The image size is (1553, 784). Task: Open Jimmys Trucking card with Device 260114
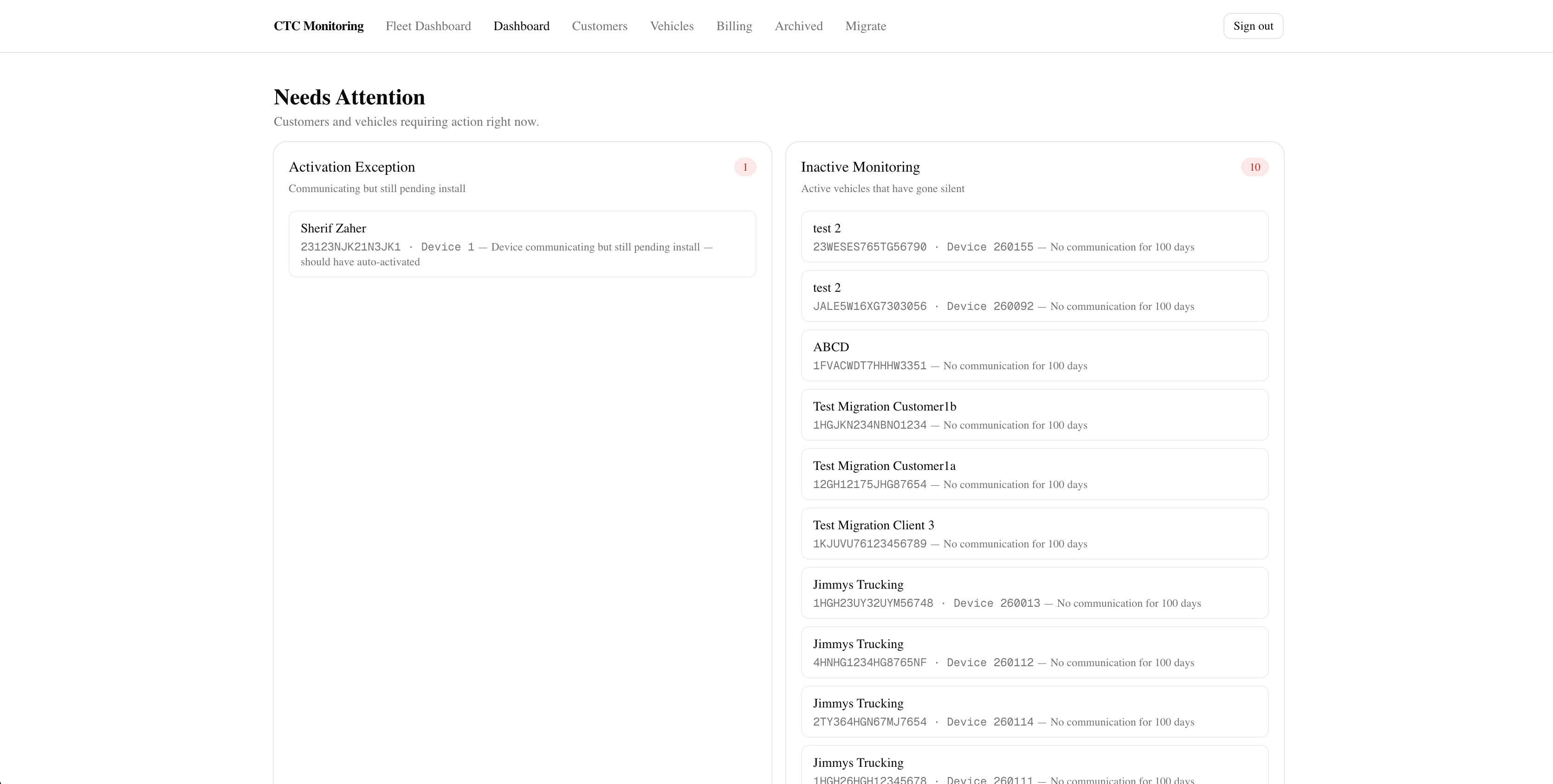1035,712
